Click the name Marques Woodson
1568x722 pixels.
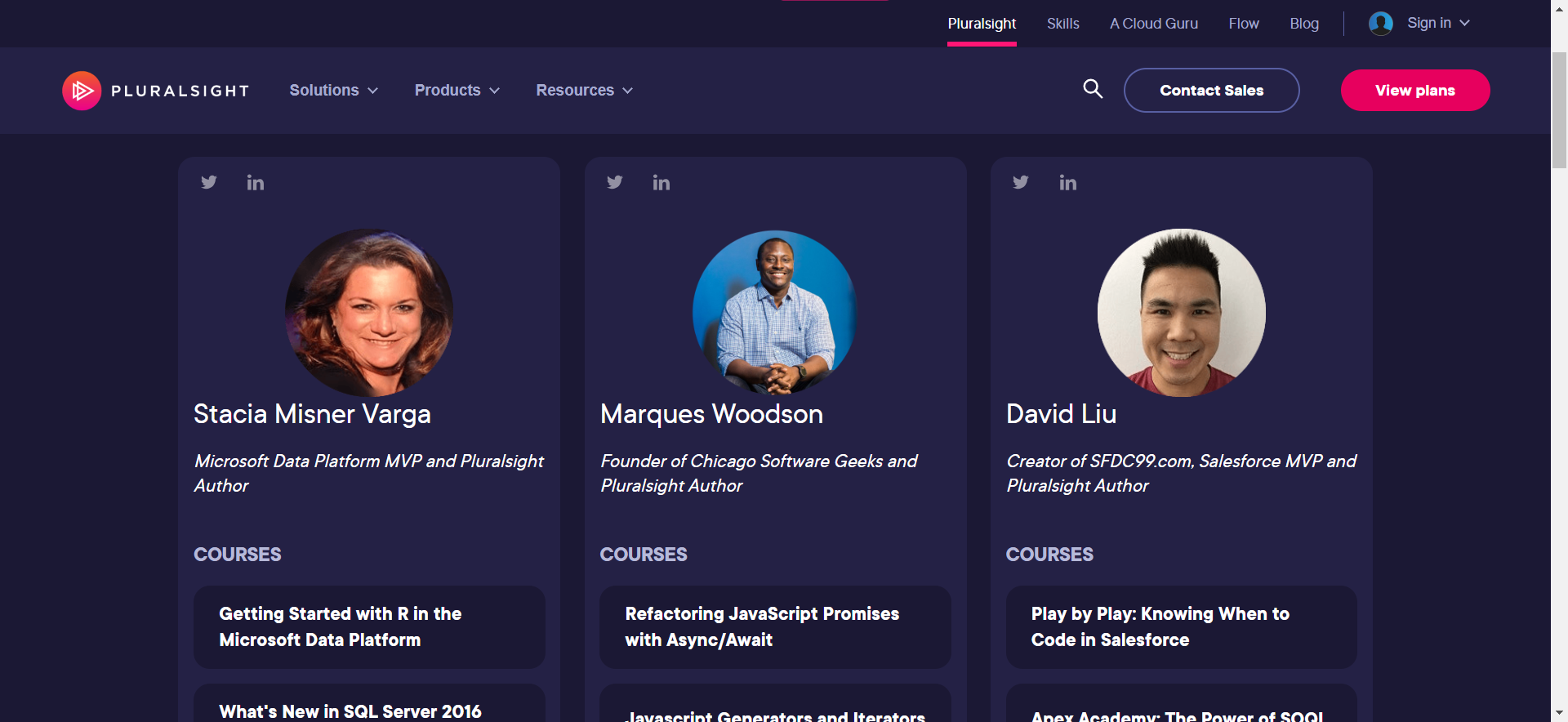(711, 414)
